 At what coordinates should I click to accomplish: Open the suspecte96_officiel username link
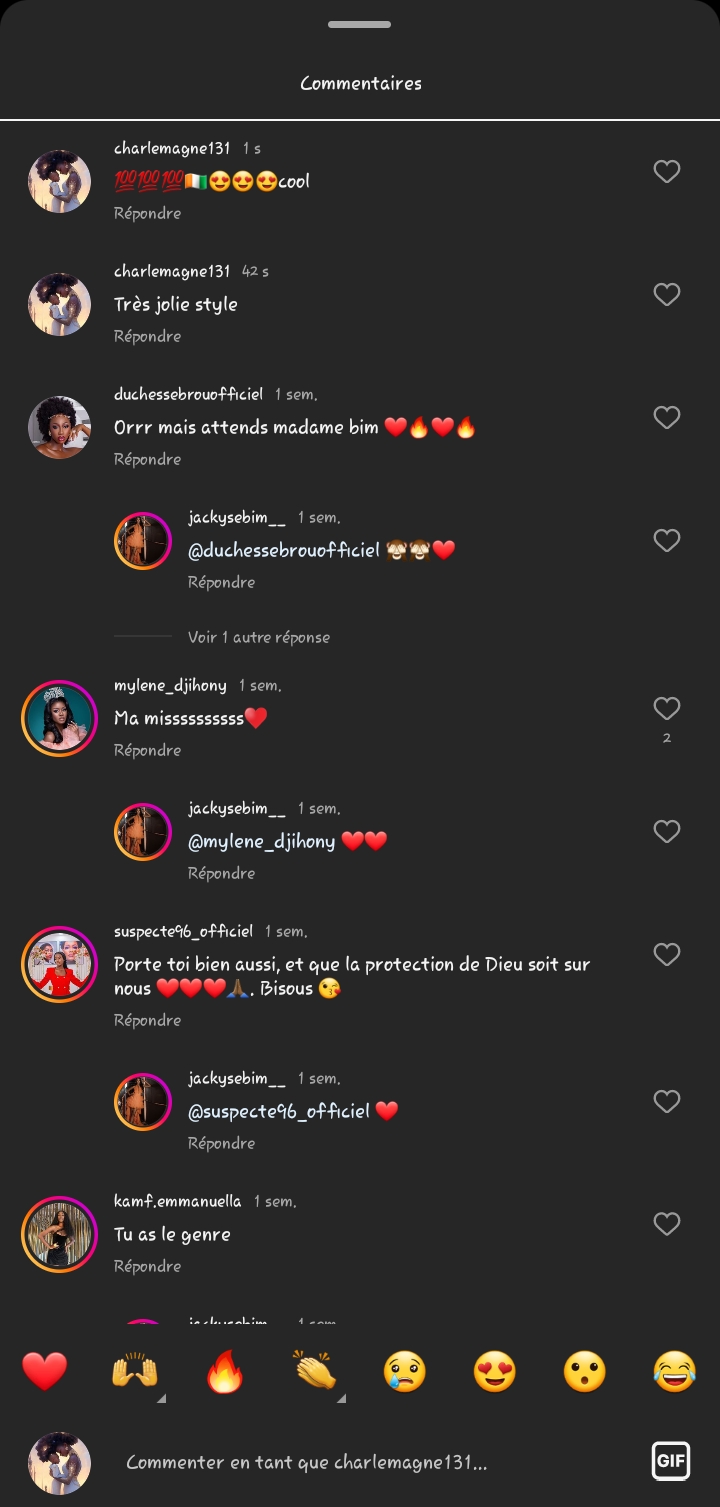pyautogui.click(x=183, y=931)
